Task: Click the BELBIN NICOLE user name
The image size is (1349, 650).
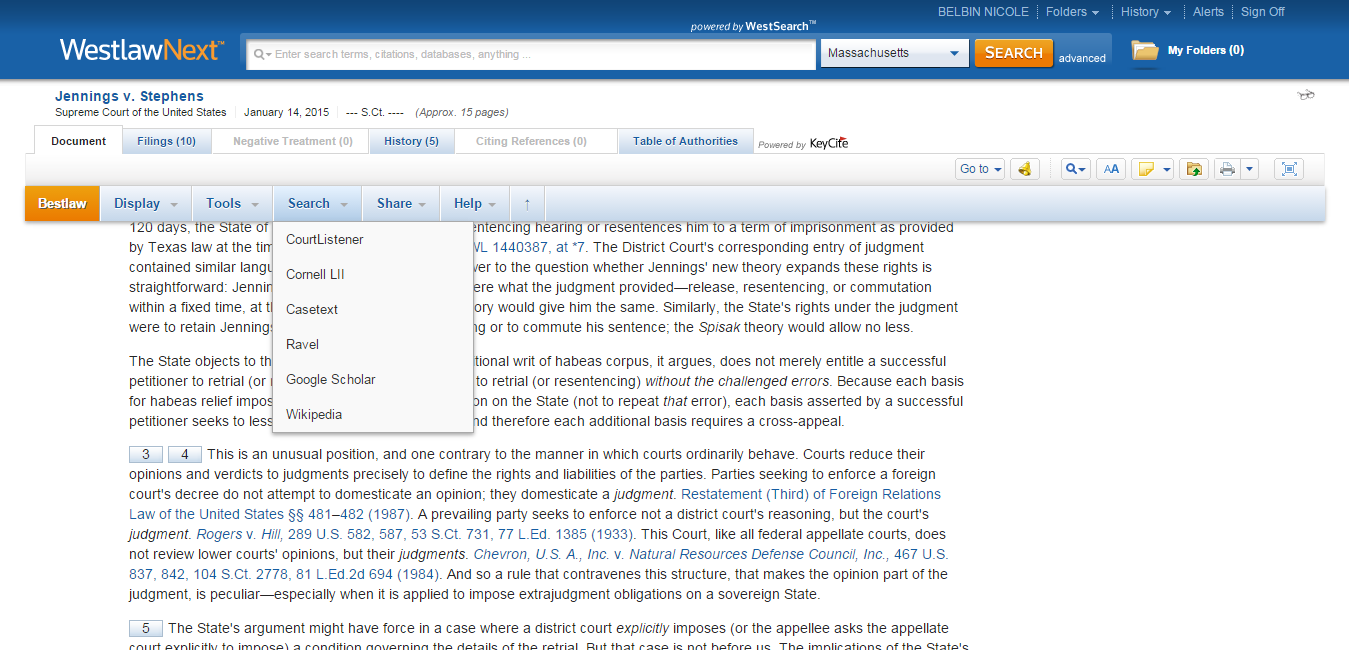Action: pyautogui.click(x=981, y=12)
